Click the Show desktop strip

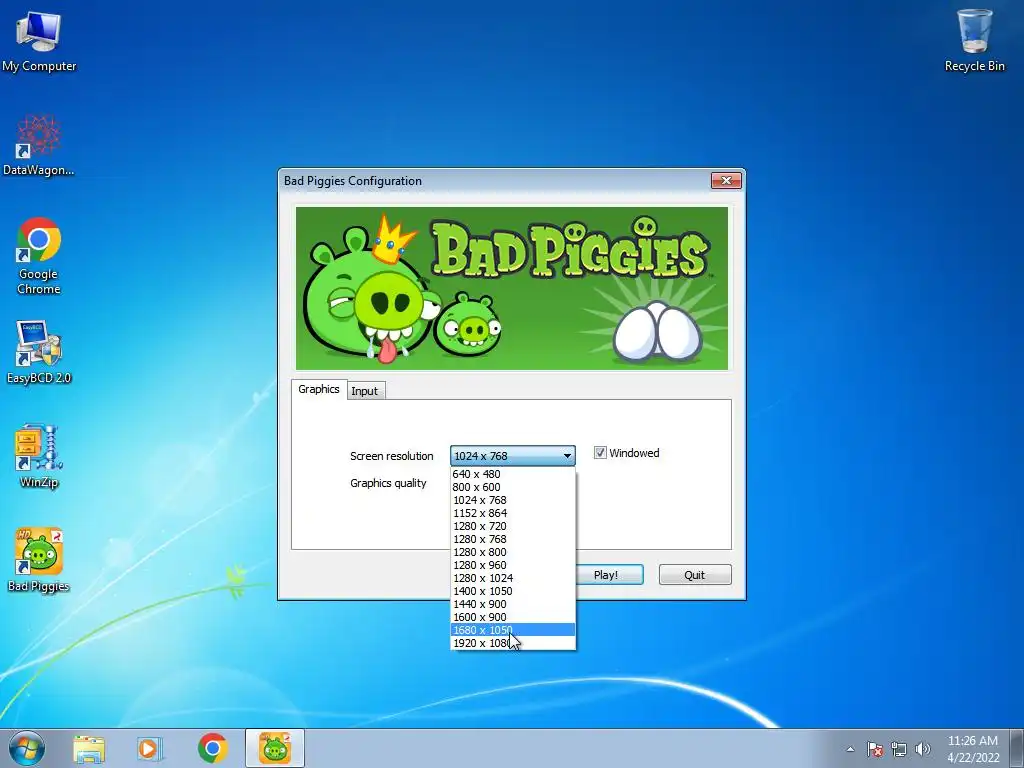tap(1017, 748)
